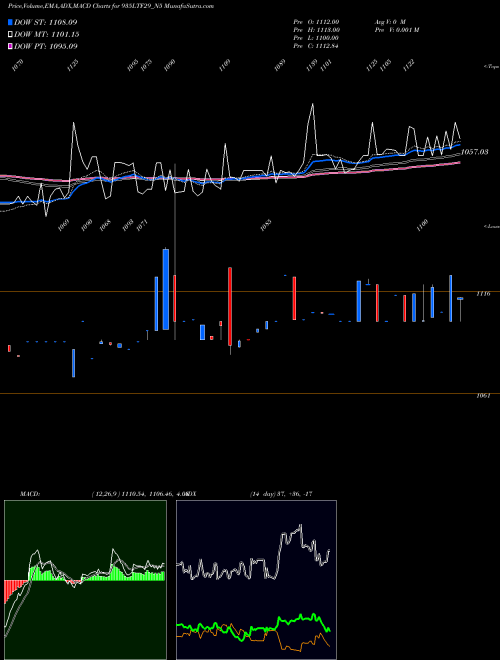This screenshot has height=660, width=500.
Task: Click the 1083 low price label
Action: pyautogui.click(x=266, y=225)
